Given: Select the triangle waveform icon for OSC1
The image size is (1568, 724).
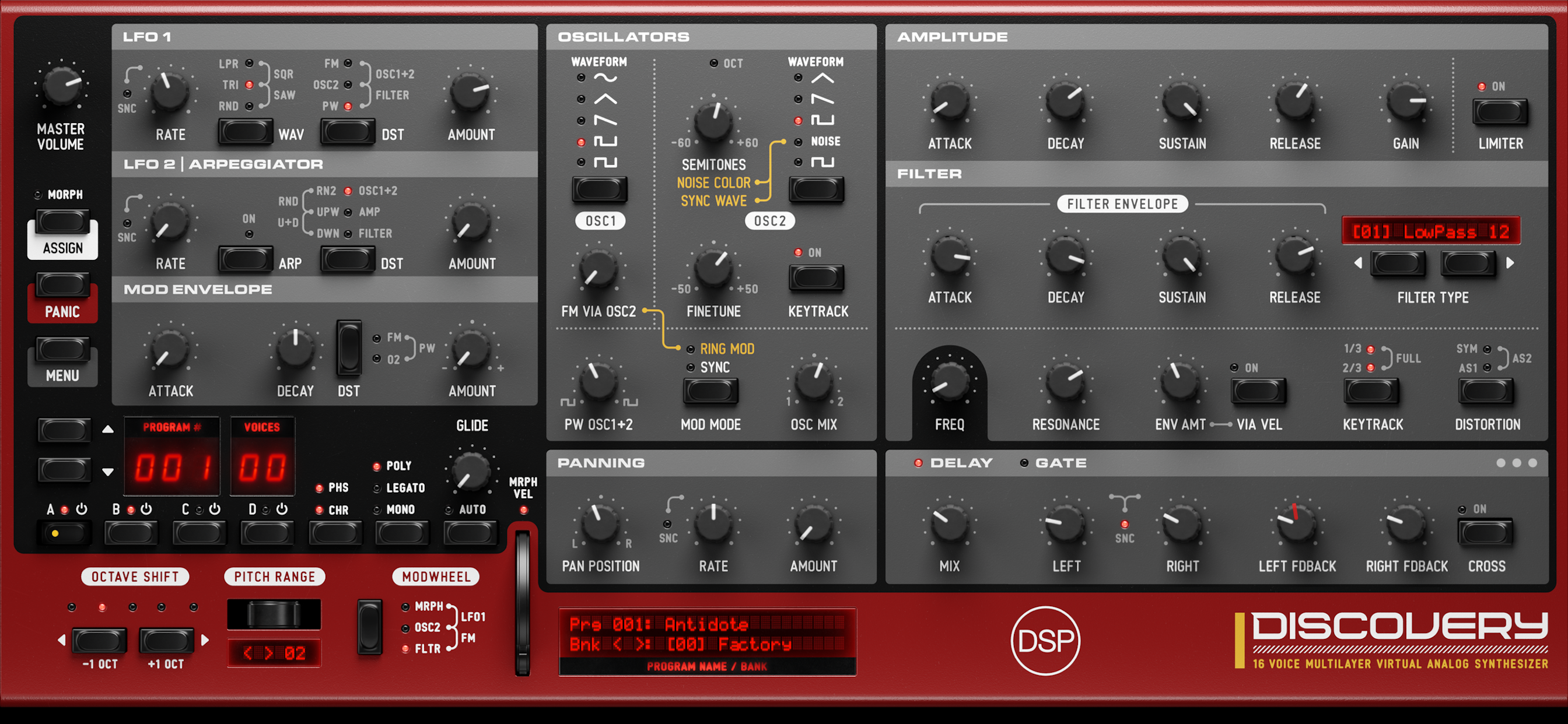Looking at the screenshot, I should pos(605,99).
